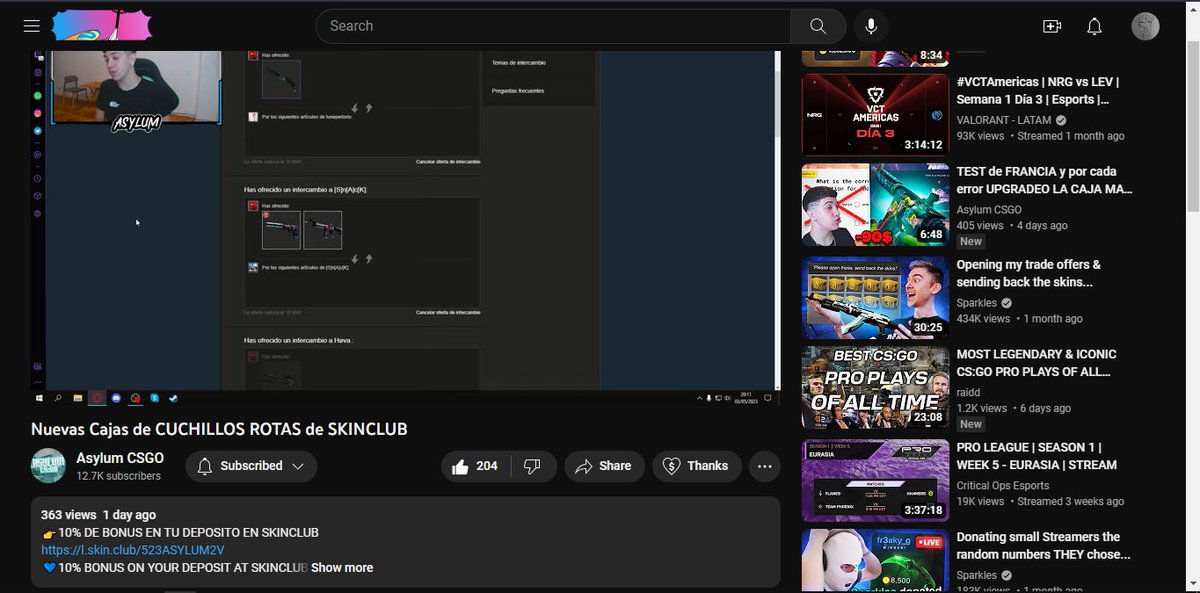Dislike the video
1200x593 pixels.
pos(533,466)
